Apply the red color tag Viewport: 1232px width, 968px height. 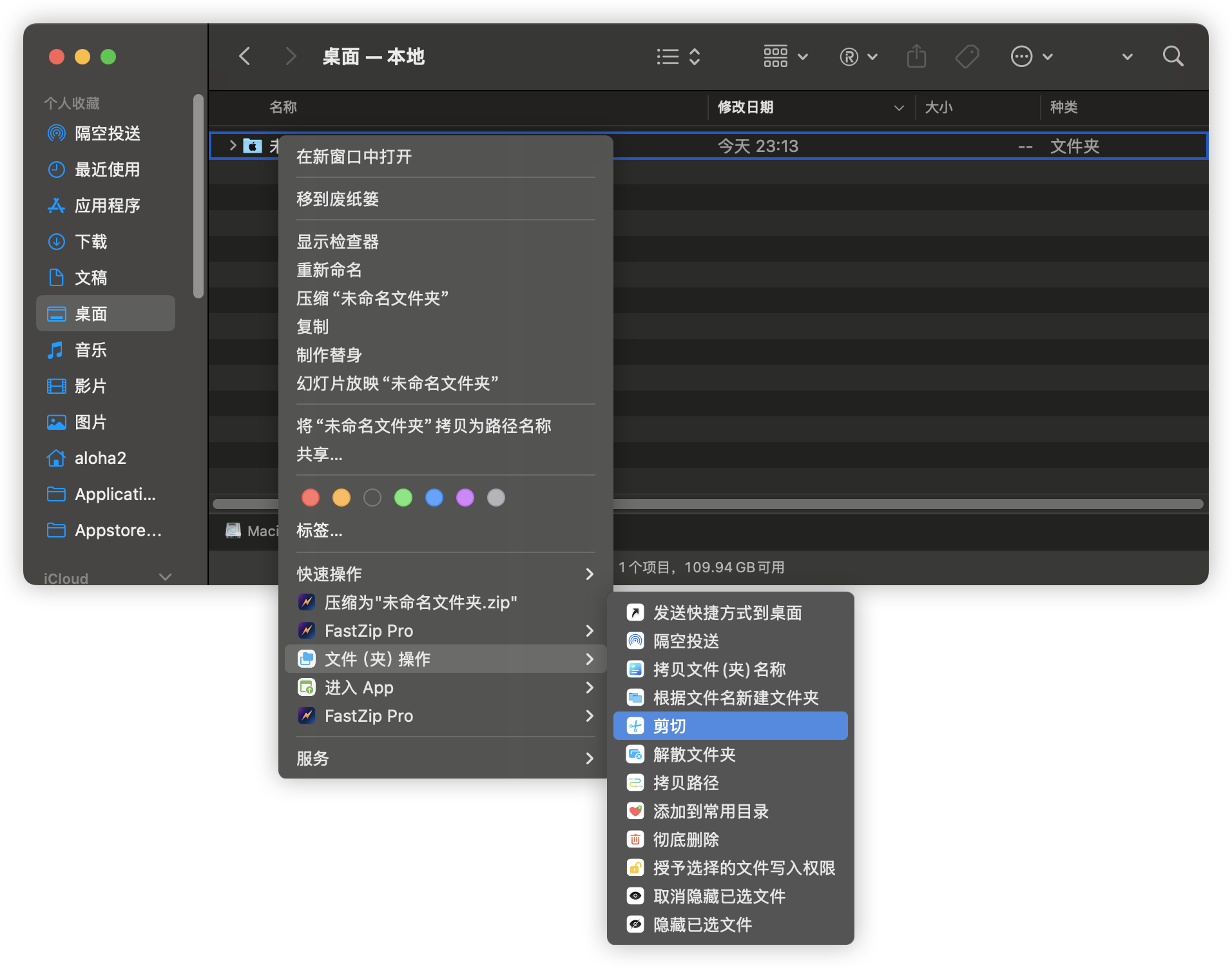tap(311, 498)
